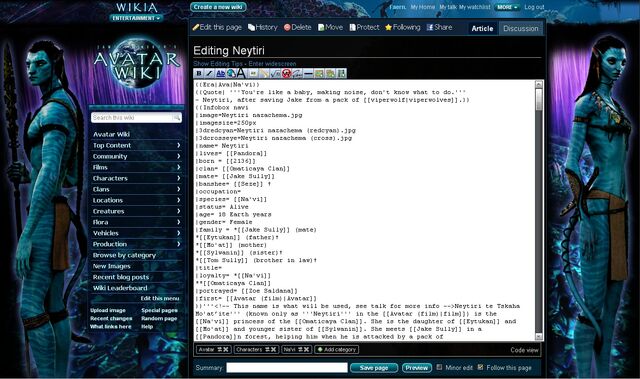Insert embedded file toolbar icon
The height and width of the screenshot is (379, 640).
tap(253, 73)
